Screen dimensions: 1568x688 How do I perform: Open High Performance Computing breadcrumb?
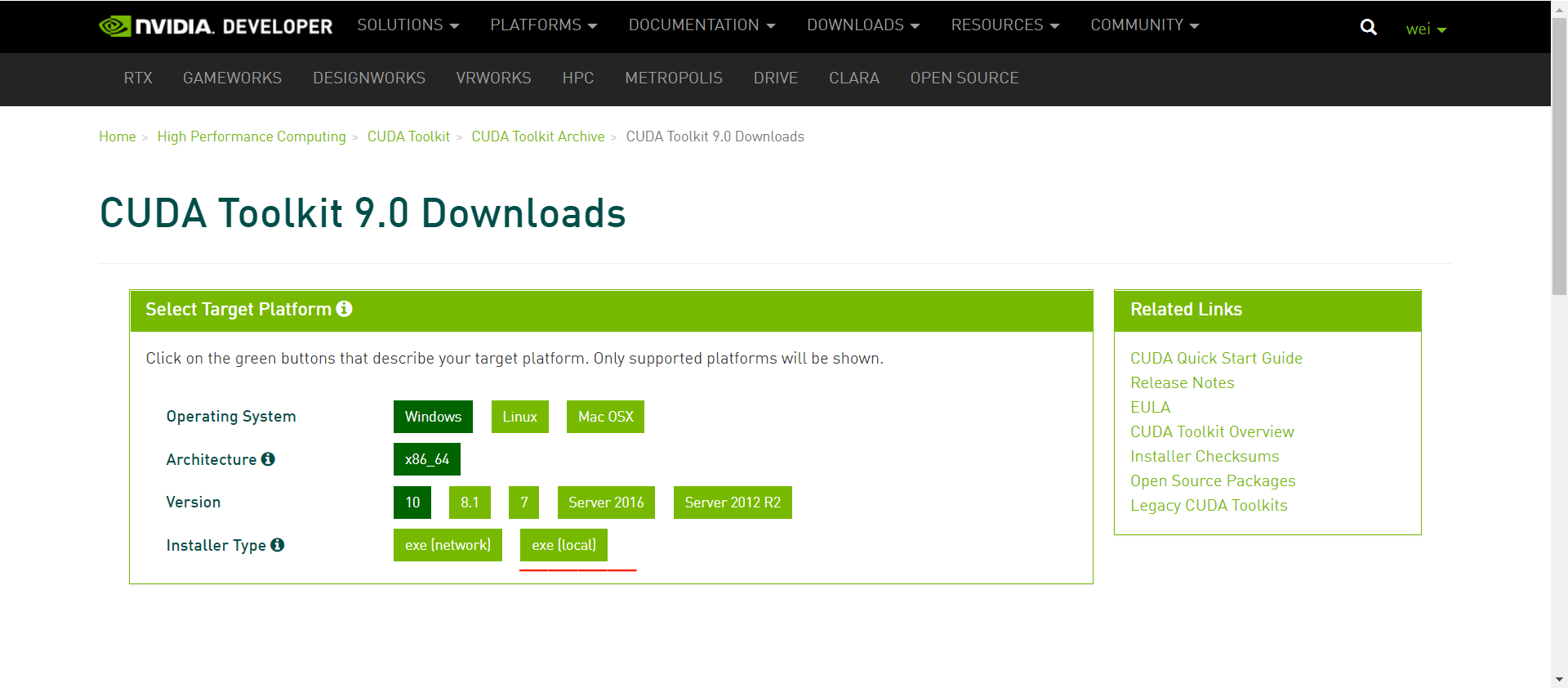pyautogui.click(x=252, y=136)
